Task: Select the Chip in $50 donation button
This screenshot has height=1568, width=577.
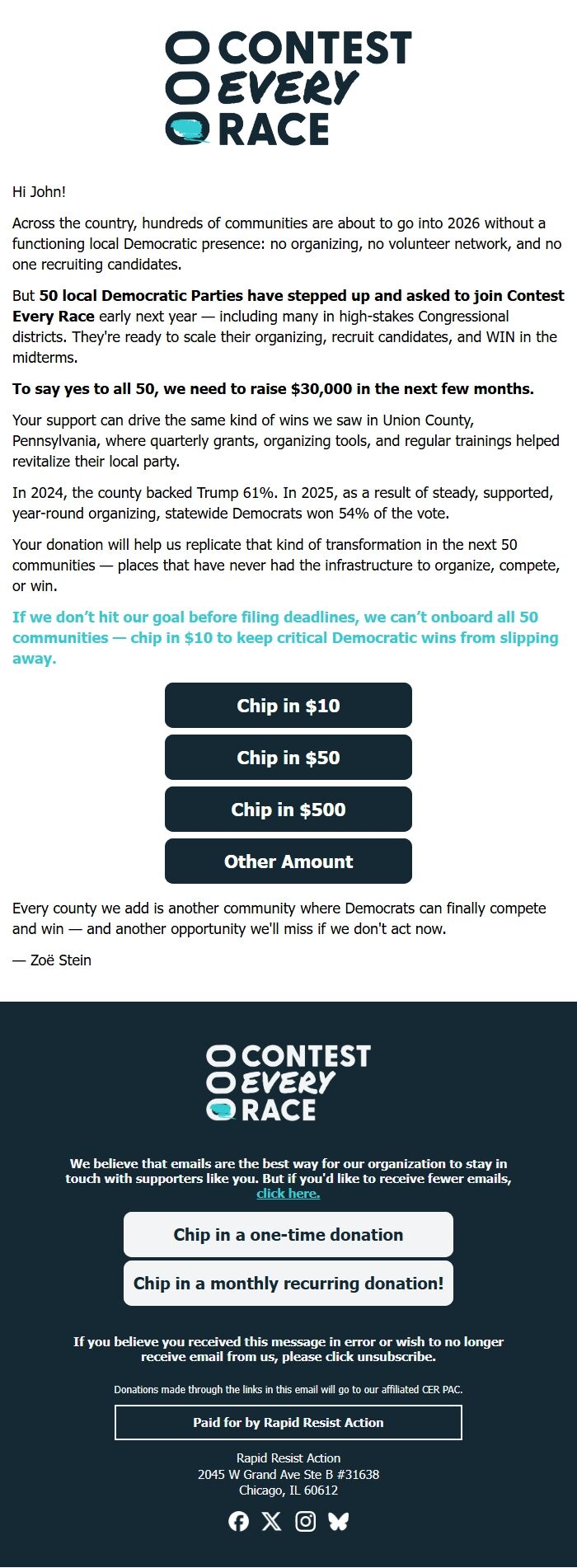Action: pyautogui.click(x=288, y=757)
